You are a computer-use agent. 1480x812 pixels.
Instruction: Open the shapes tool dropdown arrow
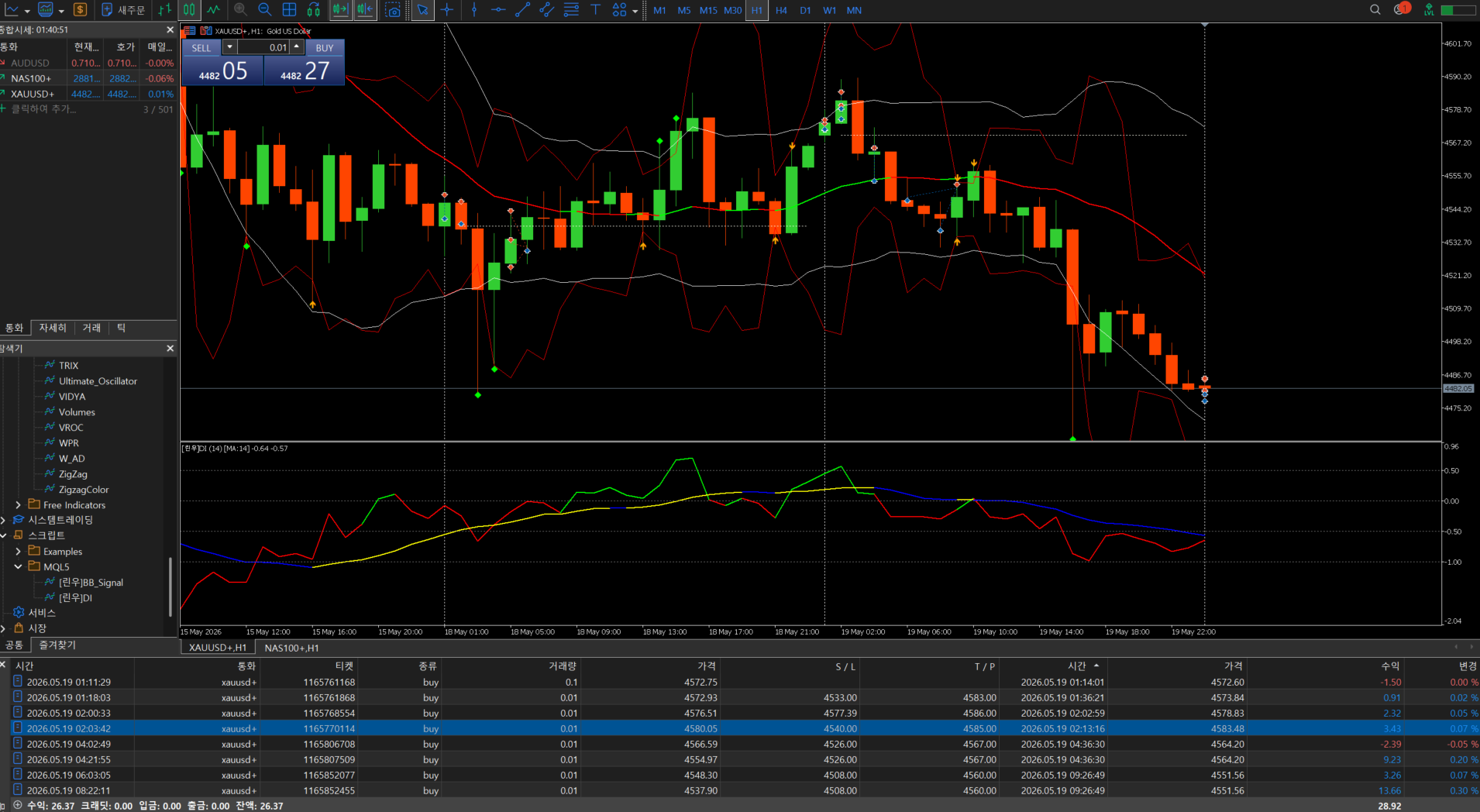click(x=635, y=11)
